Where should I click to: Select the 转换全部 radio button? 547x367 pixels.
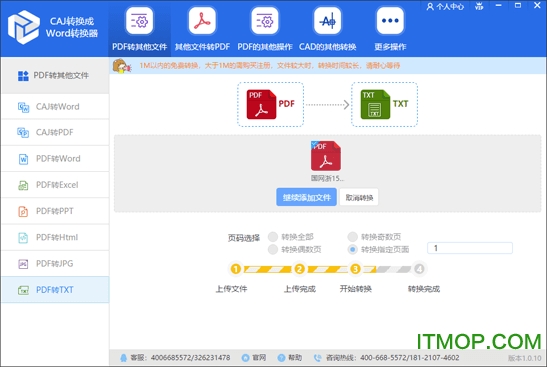pyautogui.click(x=272, y=237)
